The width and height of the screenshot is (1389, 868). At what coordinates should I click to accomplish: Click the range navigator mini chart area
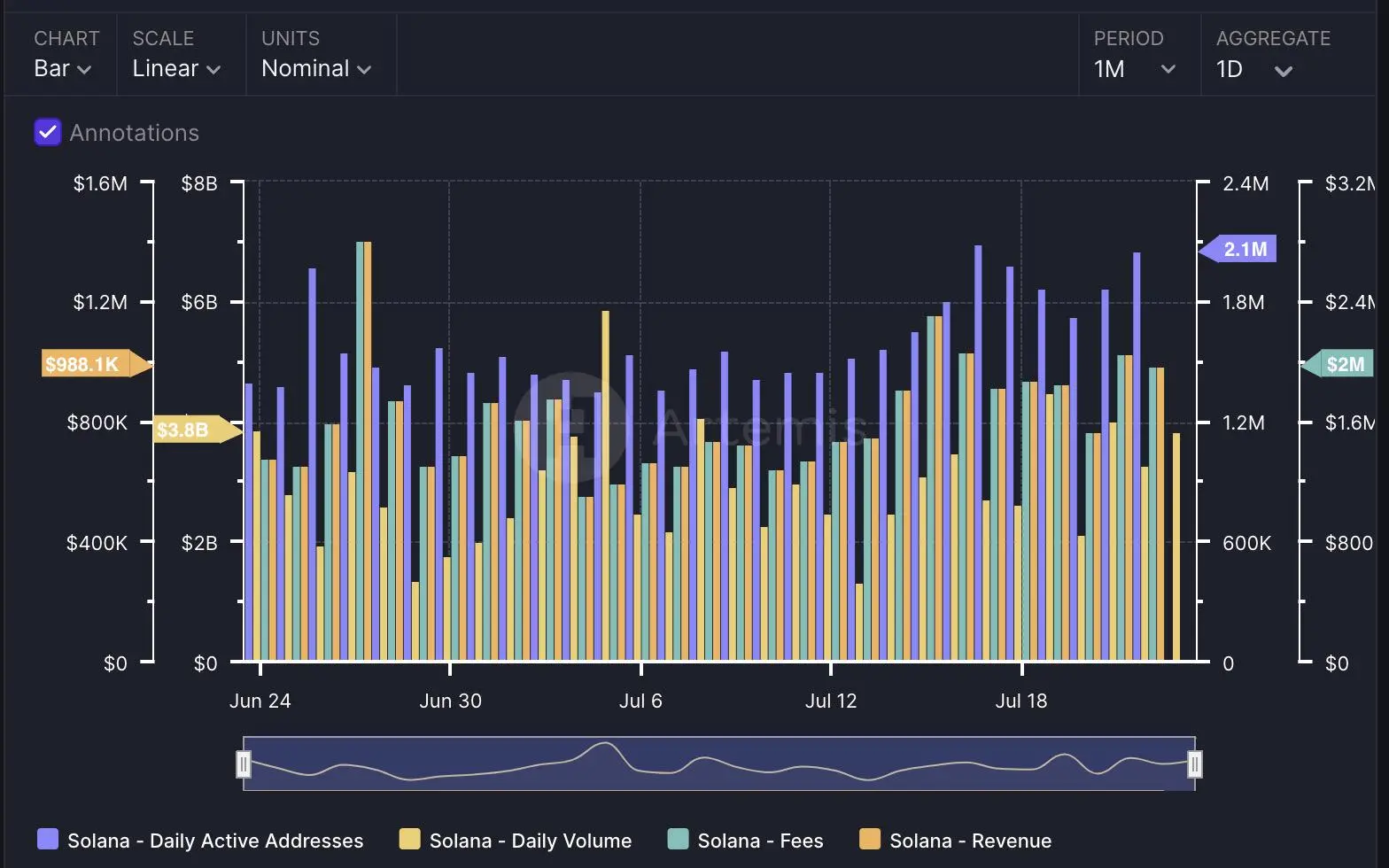(x=718, y=763)
